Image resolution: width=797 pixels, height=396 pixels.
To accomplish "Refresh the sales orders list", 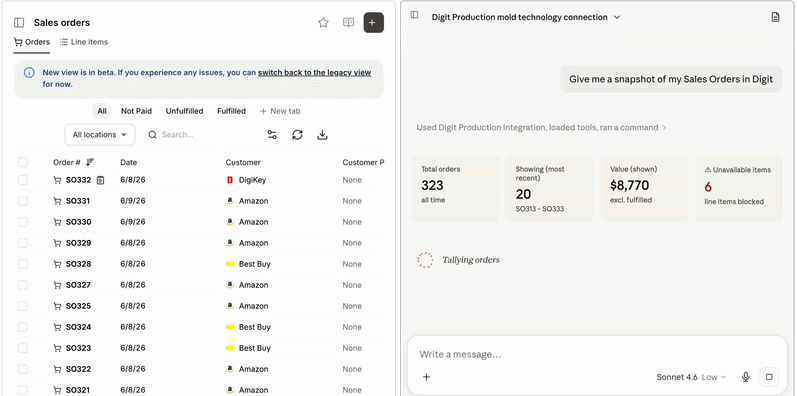I will 297,135.
